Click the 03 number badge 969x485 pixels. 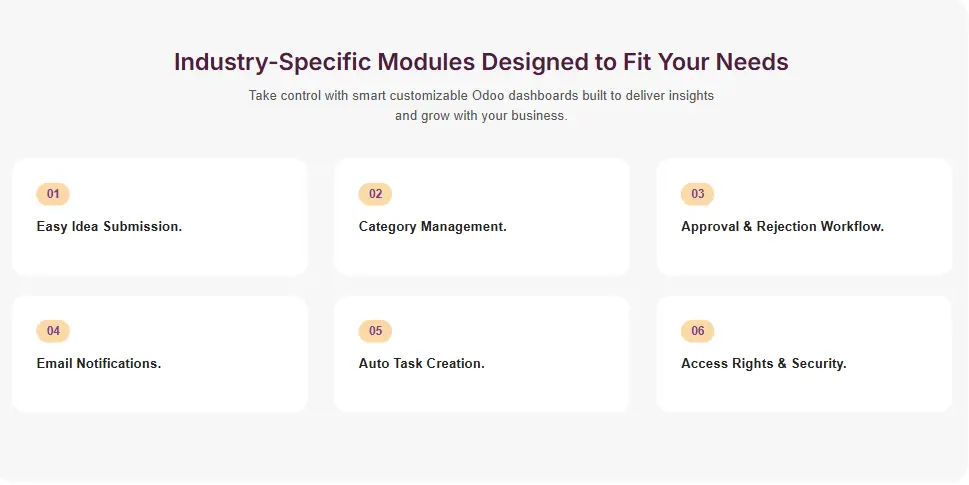tap(697, 194)
